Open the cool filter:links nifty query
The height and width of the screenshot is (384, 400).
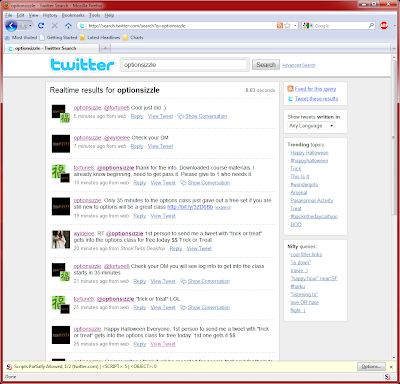point(306,255)
